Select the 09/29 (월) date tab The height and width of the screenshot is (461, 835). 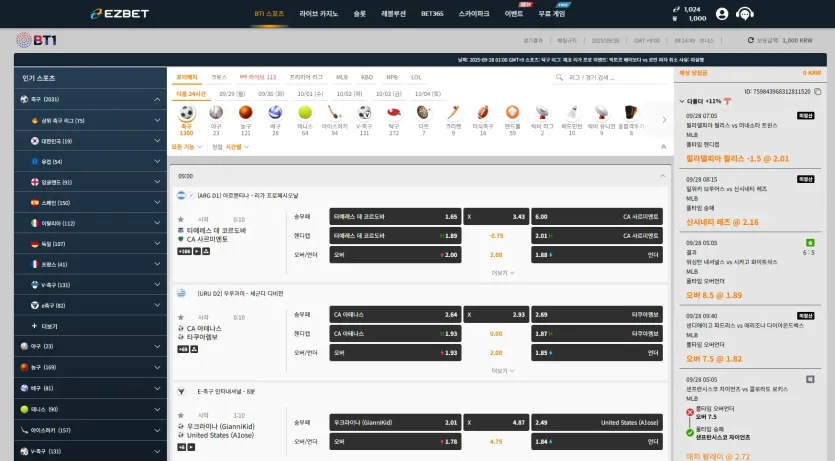232,94
